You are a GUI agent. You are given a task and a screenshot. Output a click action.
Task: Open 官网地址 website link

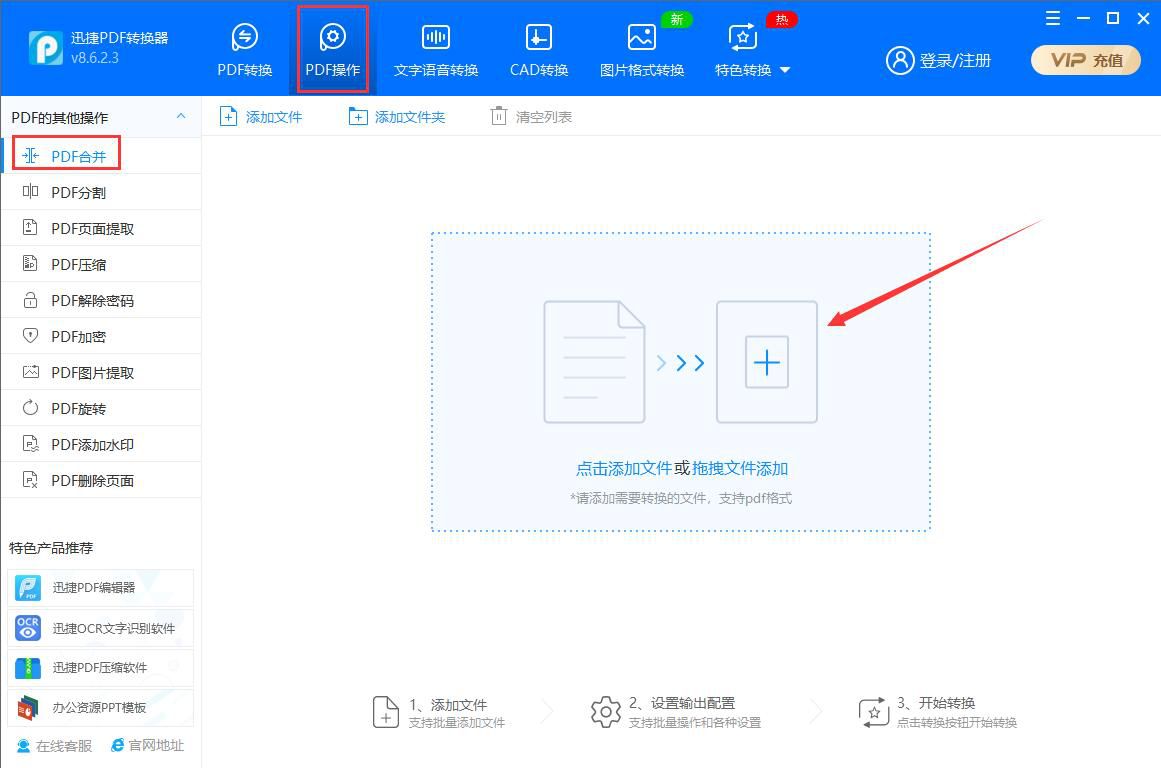coord(147,745)
